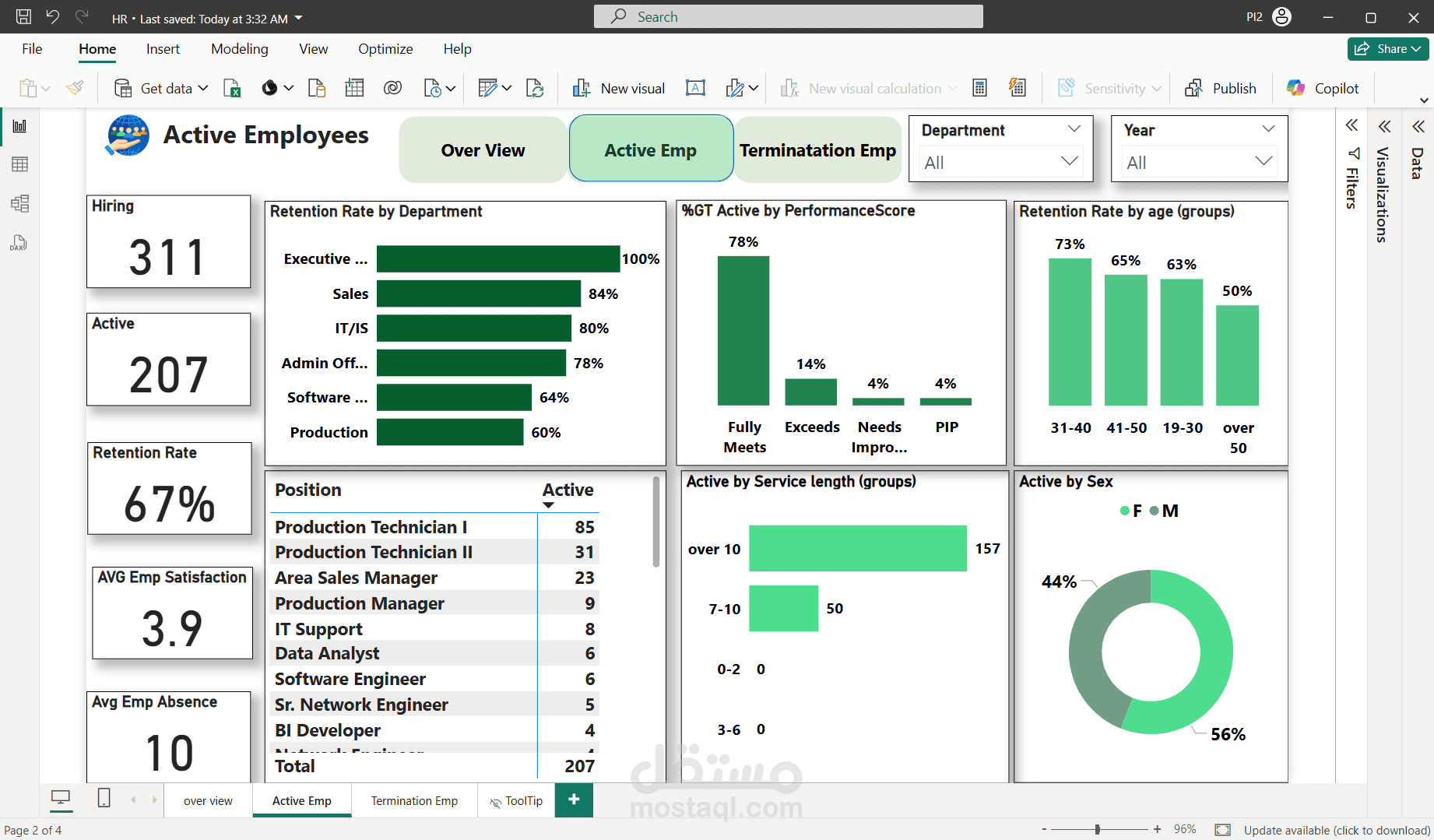Refresh the data with the Refresh icon

pos(535,88)
